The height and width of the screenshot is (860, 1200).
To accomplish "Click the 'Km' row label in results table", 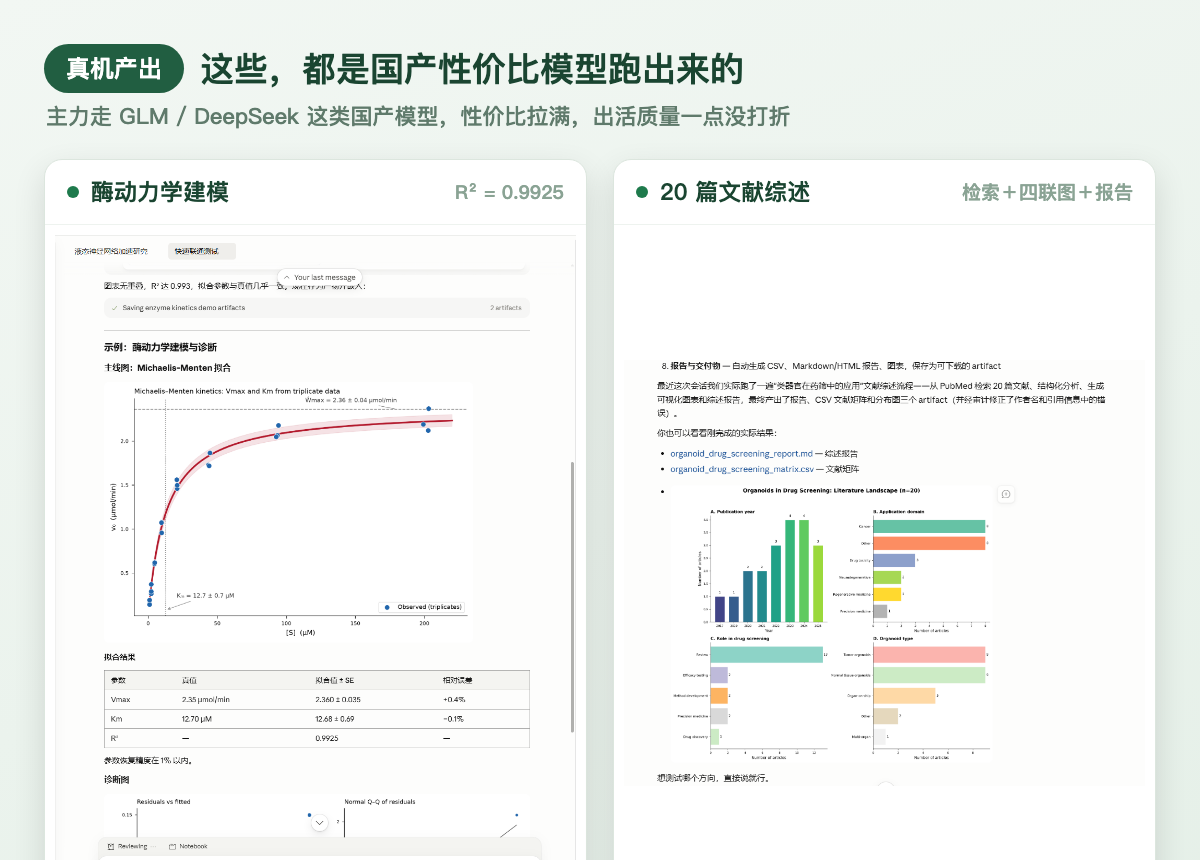I will pyautogui.click(x=116, y=719).
